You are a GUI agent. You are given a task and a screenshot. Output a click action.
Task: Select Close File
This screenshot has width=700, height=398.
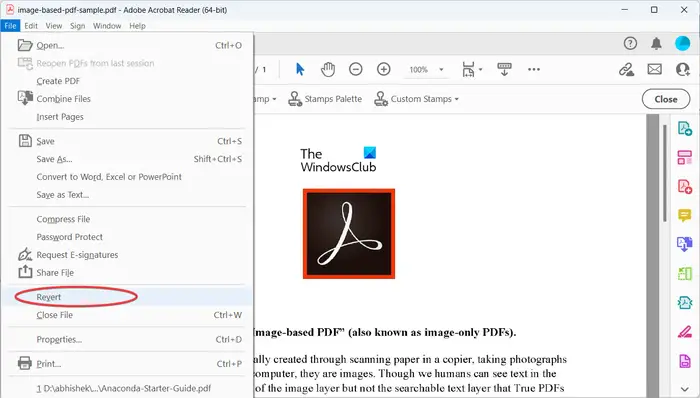[x=127, y=315]
